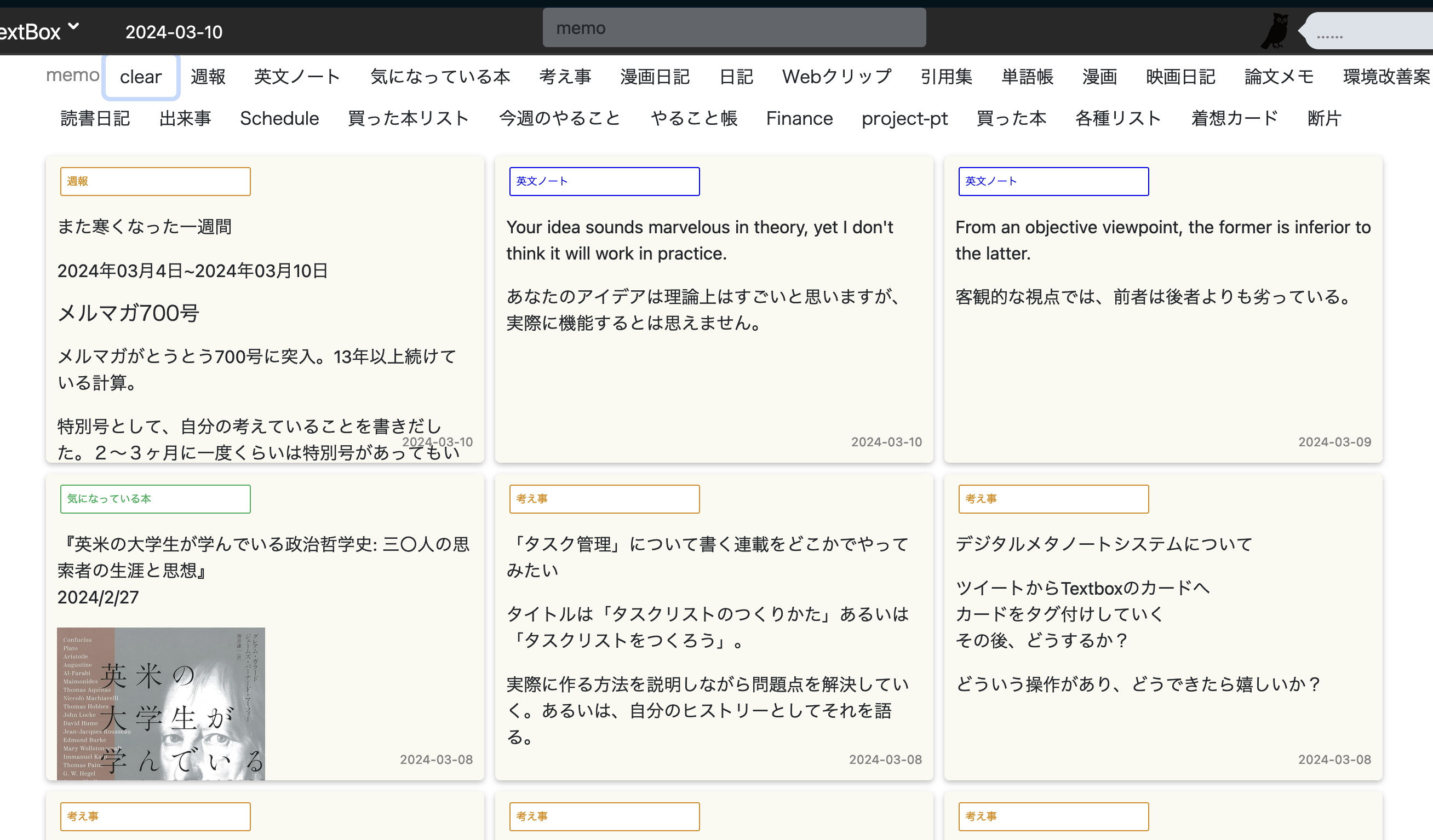Click the 考え事 label on the task management card
Viewport: 1433px width, 840px height.
(604, 498)
